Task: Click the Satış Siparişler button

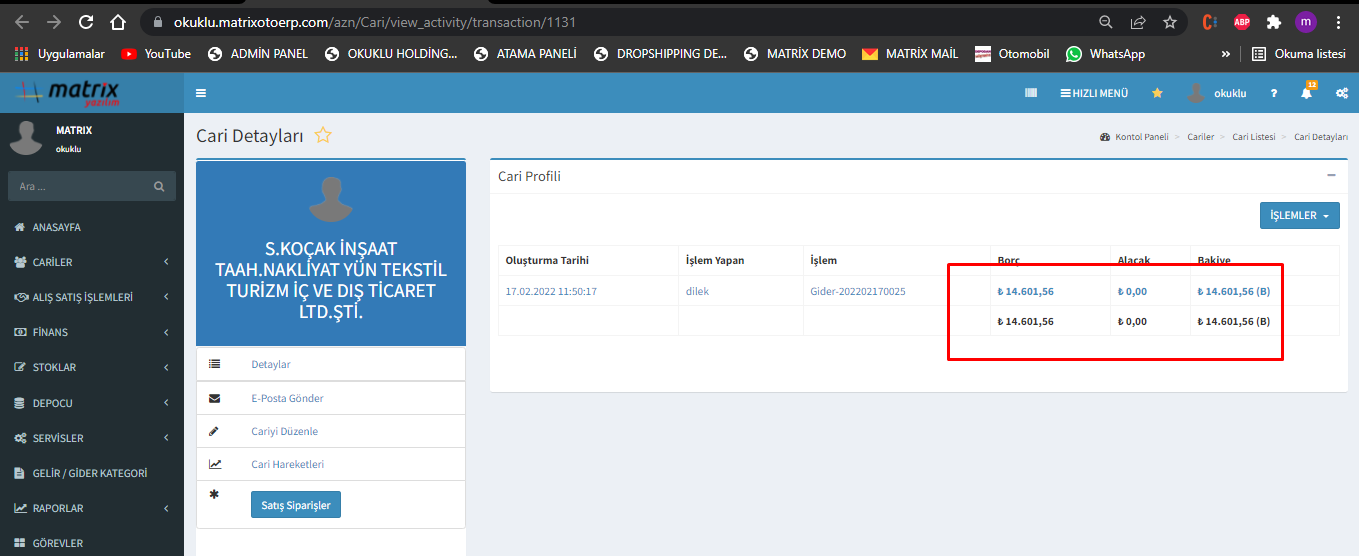Action: 295,505
